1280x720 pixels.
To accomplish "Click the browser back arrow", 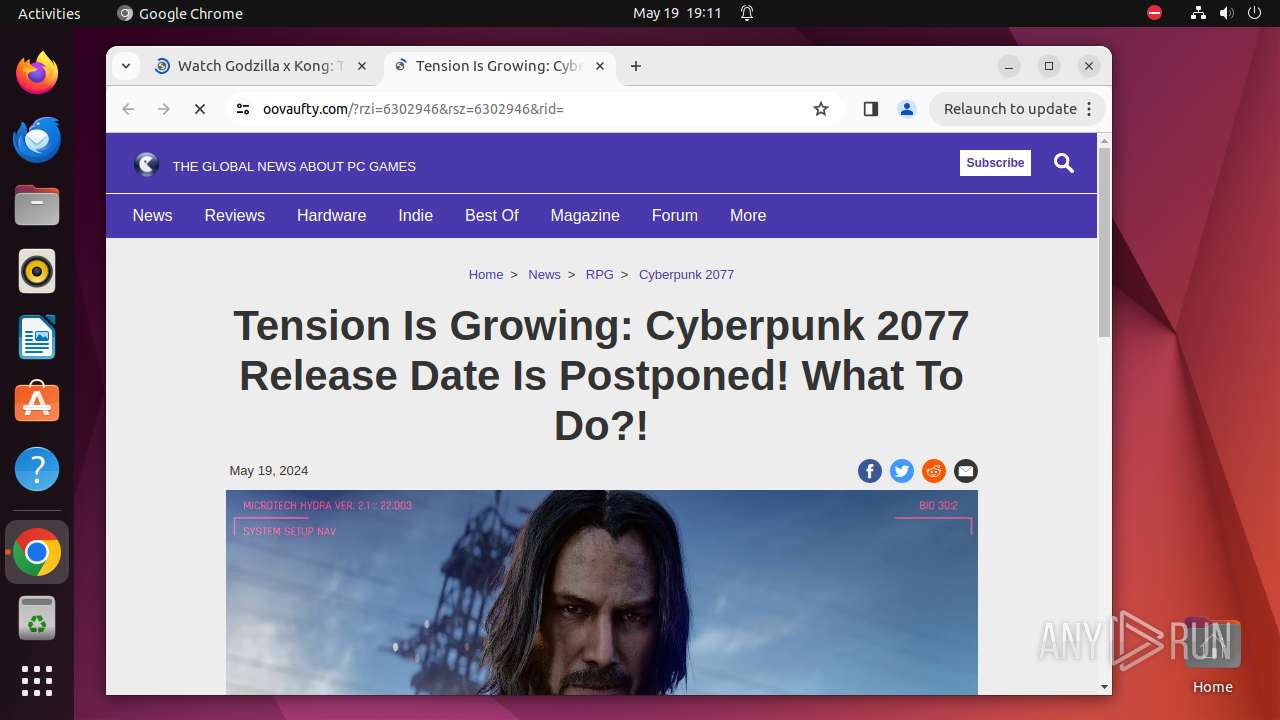I will pos(128,109).
